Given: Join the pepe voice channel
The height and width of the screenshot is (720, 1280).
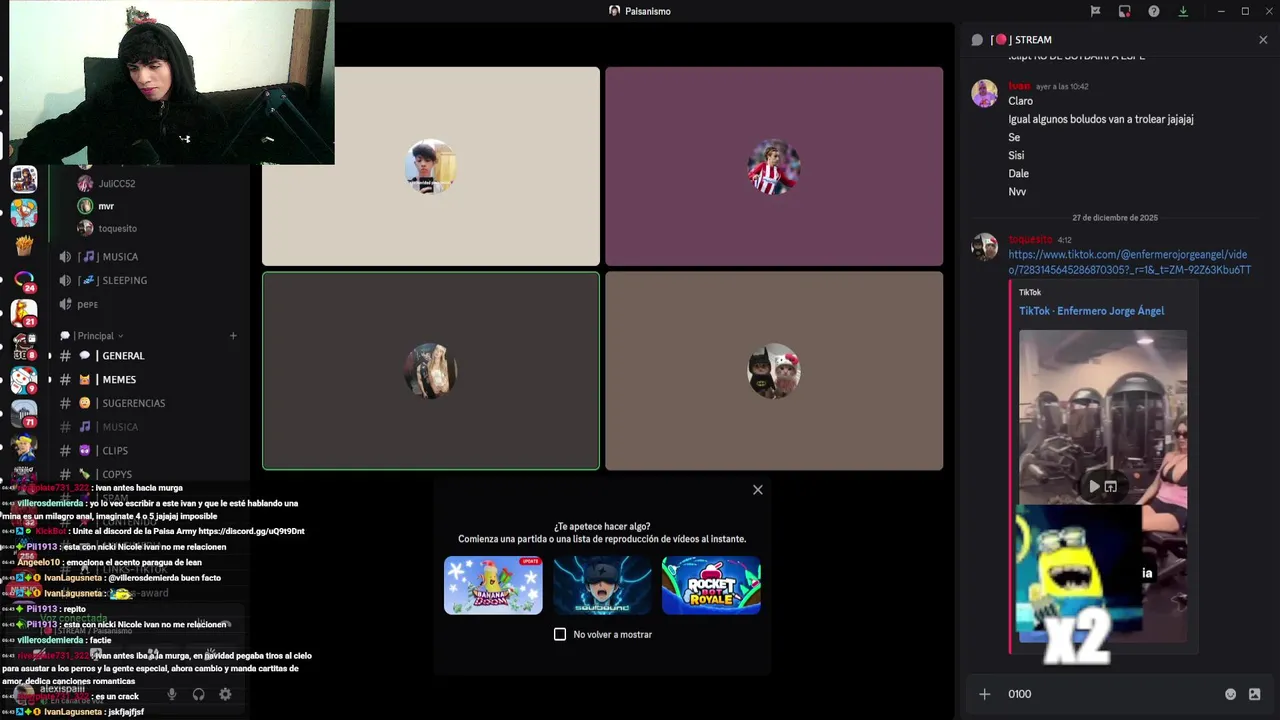Looking at the screenshot, I should point(148,304).
